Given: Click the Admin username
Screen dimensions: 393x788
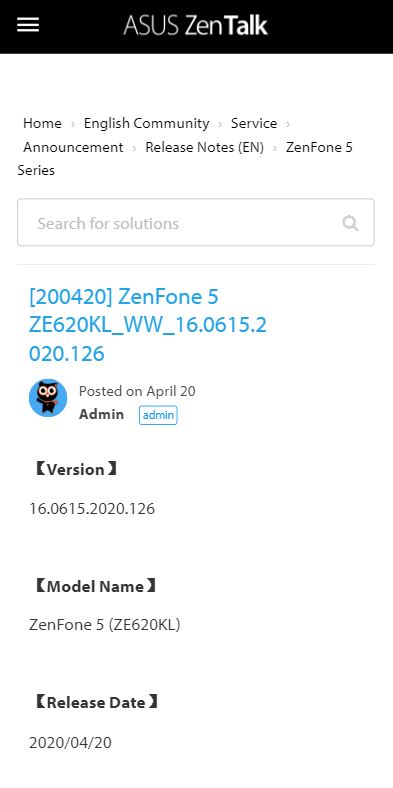Looking at the screenshot, I should [x=102, y=414].
